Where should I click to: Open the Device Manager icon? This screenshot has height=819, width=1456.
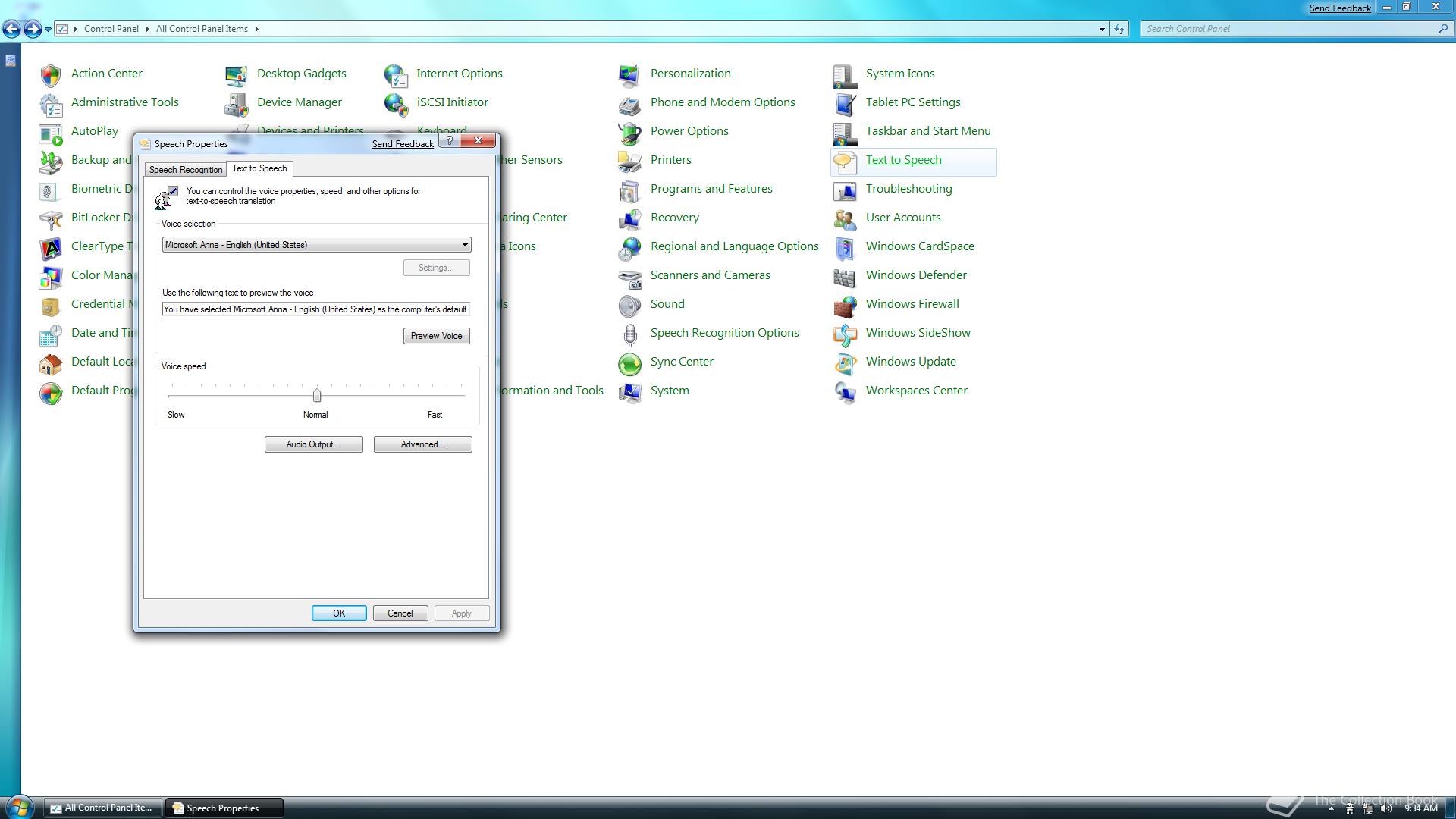[237, 104]
